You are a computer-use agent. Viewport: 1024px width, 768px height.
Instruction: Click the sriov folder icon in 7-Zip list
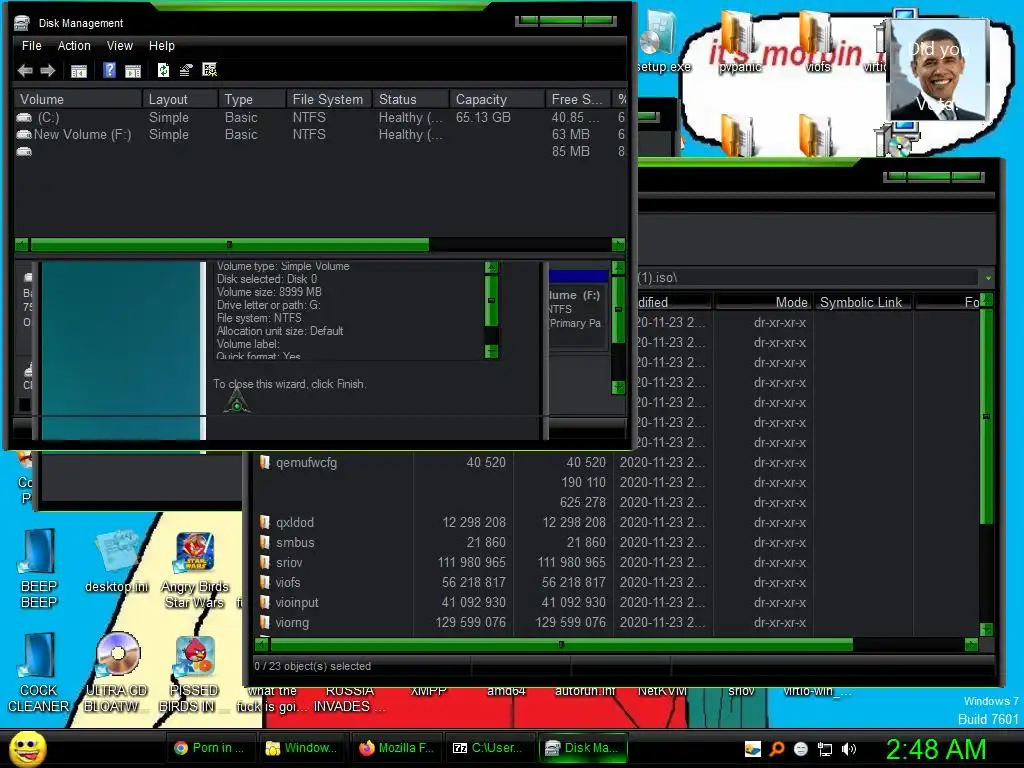(264, 562)
